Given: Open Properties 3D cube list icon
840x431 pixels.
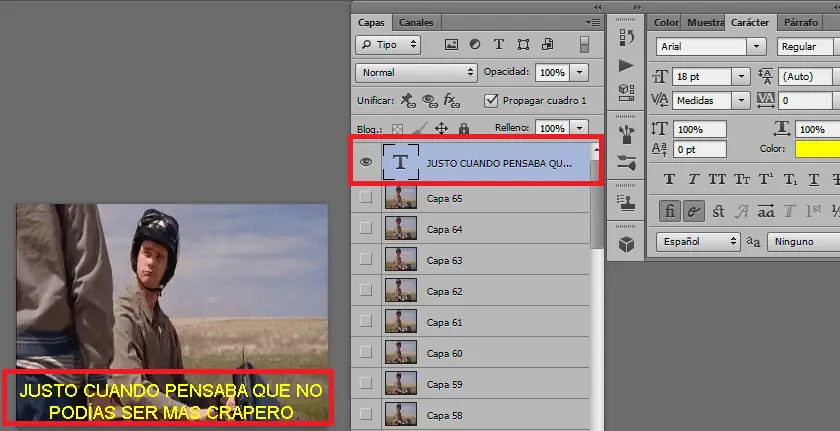Looking at the screenshot, I should [626, 92].
